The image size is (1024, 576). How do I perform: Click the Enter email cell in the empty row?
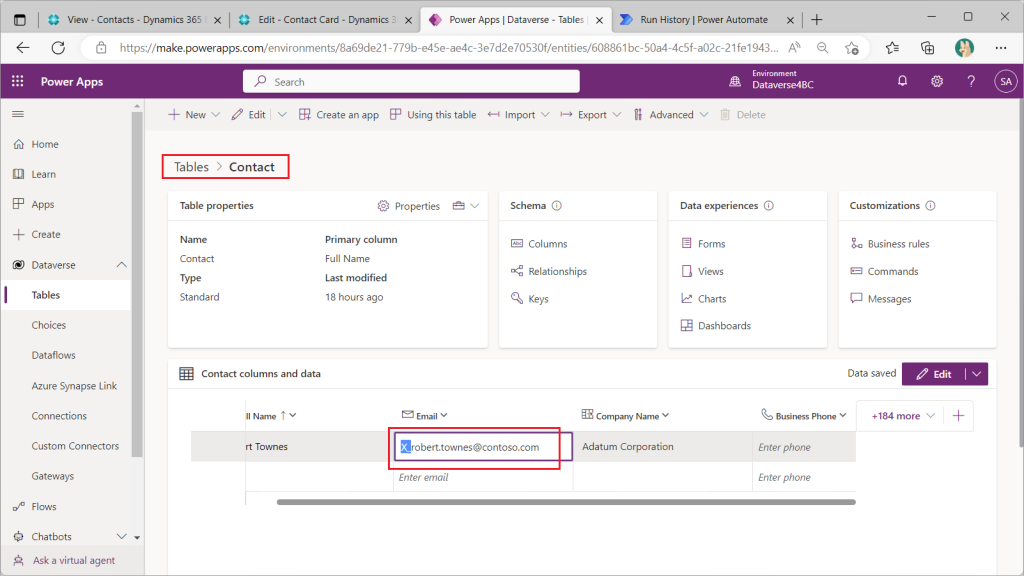pyautogui.click(x=483, y=477)
